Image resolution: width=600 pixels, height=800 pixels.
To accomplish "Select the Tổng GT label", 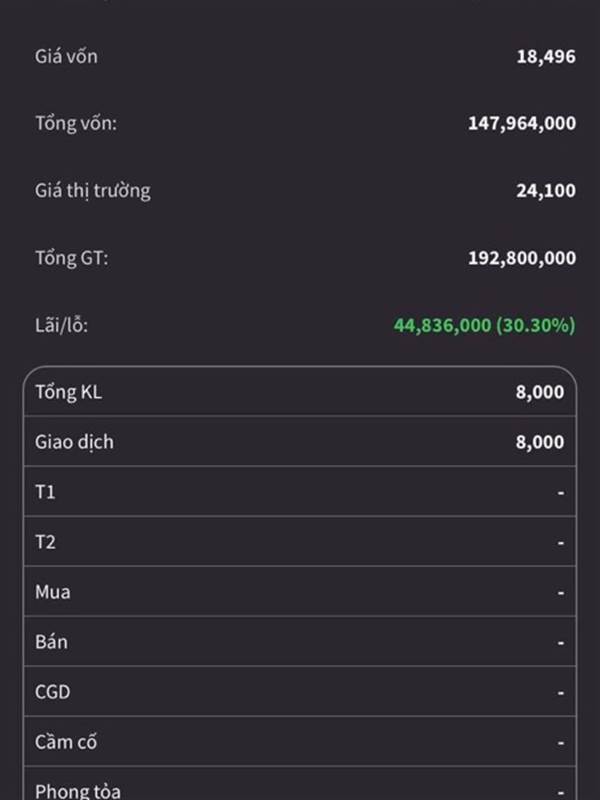I will (71, 258).
